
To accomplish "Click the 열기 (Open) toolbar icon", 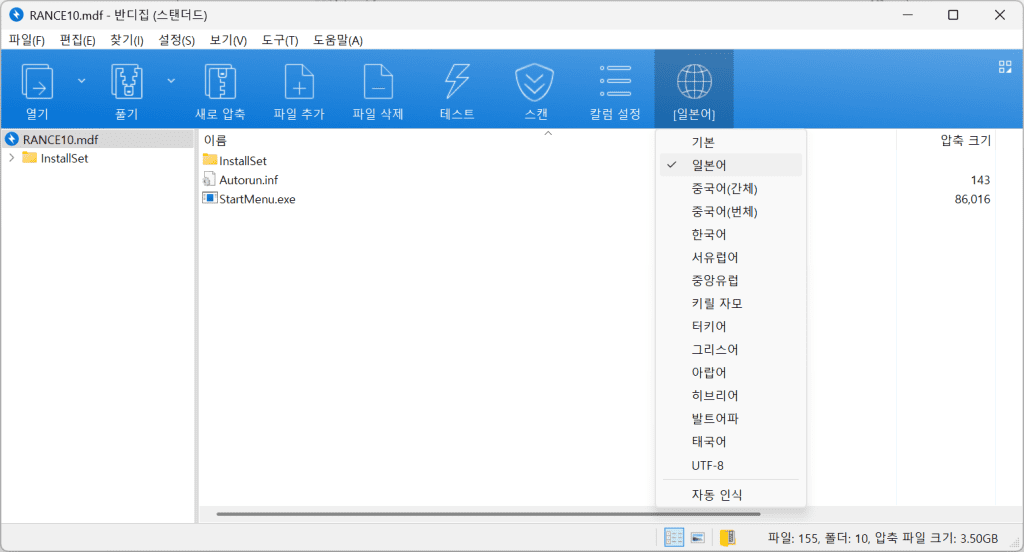I will (37, 82).
